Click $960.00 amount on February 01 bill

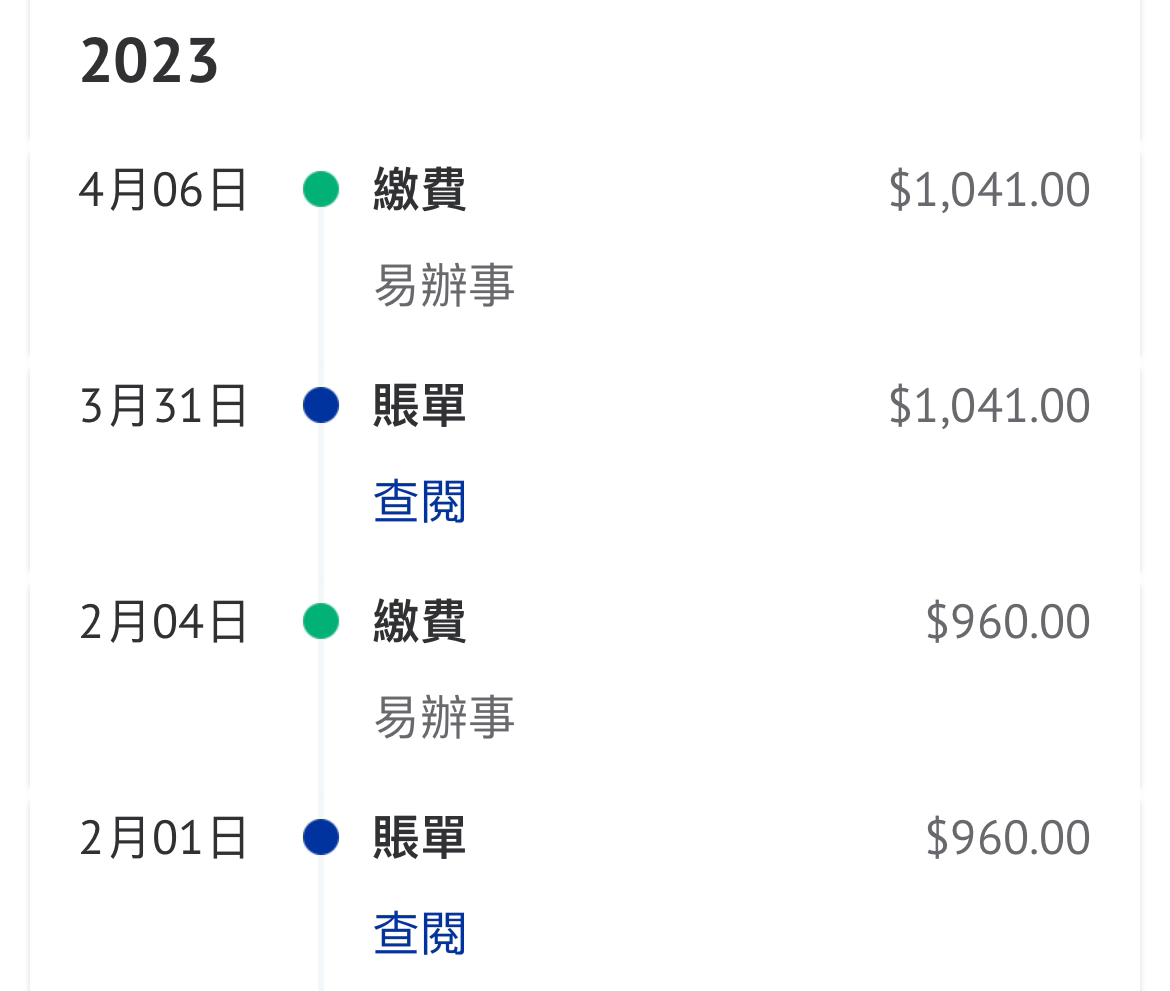point(1008,837)
